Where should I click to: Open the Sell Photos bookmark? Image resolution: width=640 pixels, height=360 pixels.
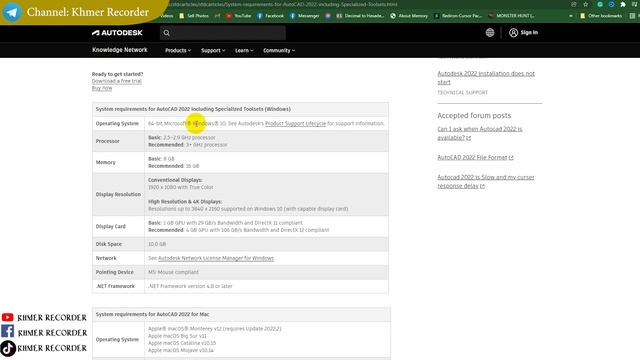[x=194, y=16]
